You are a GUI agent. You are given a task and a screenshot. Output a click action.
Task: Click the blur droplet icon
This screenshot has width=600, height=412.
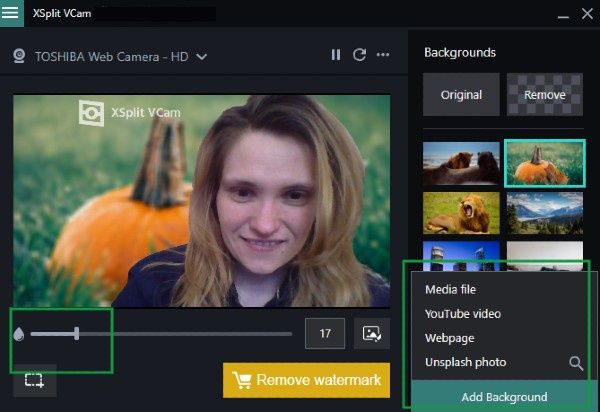[x=19, y=334]
